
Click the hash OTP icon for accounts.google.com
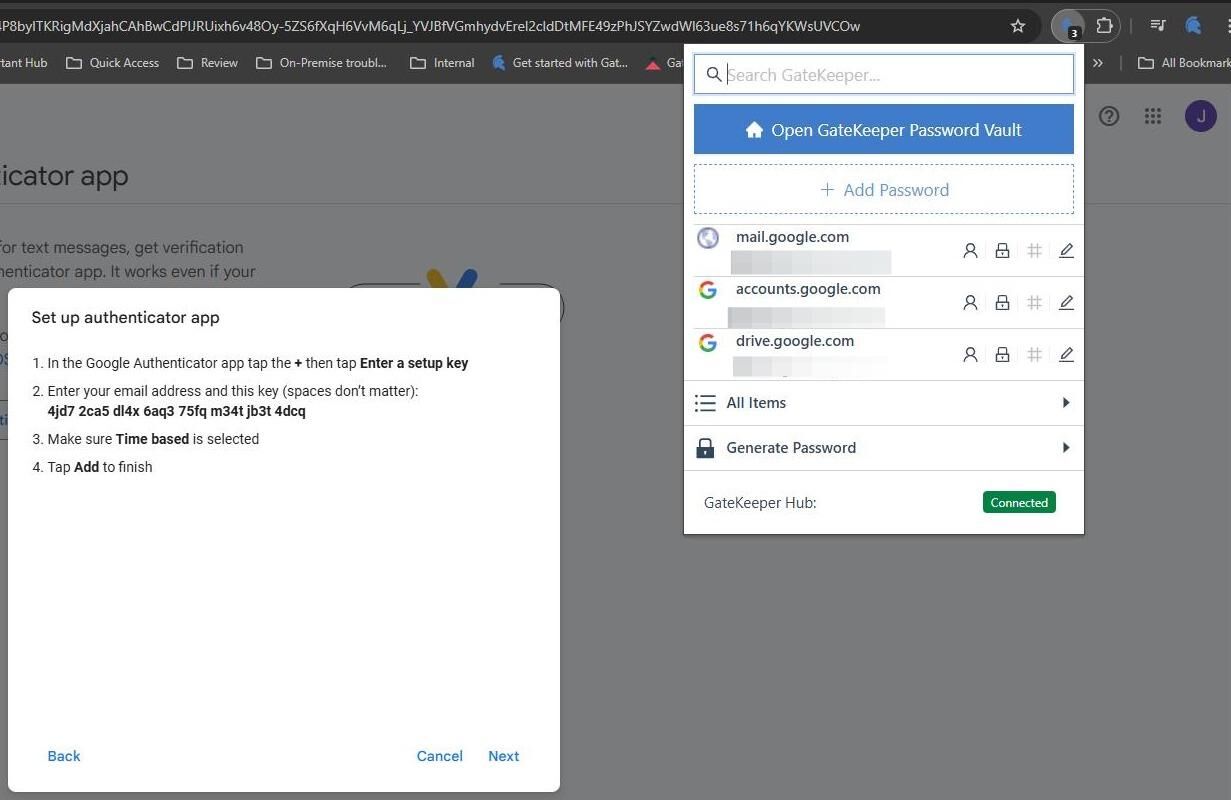pyautogui.click(x=1035, y=302)
